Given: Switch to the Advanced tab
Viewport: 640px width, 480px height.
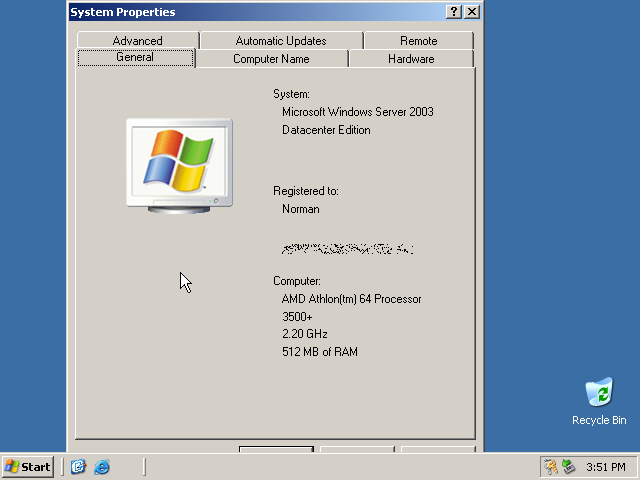Looking at the screenshot, I should [x=138, y=41].
